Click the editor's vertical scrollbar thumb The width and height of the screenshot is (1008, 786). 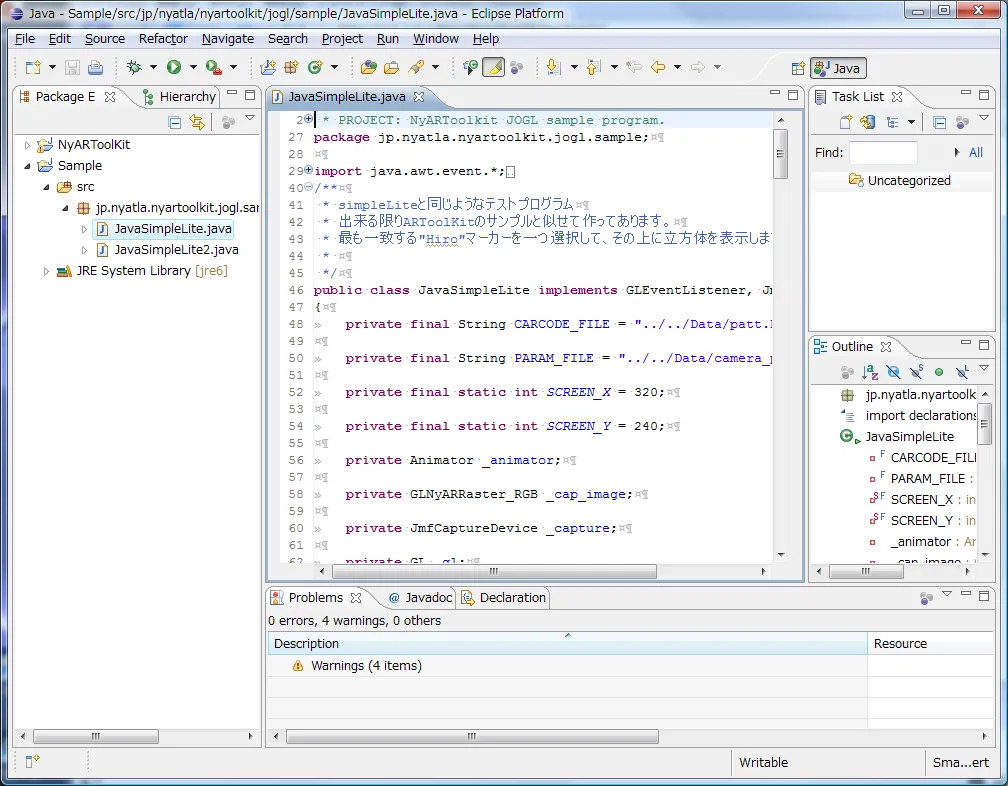(x=780, y=154)
